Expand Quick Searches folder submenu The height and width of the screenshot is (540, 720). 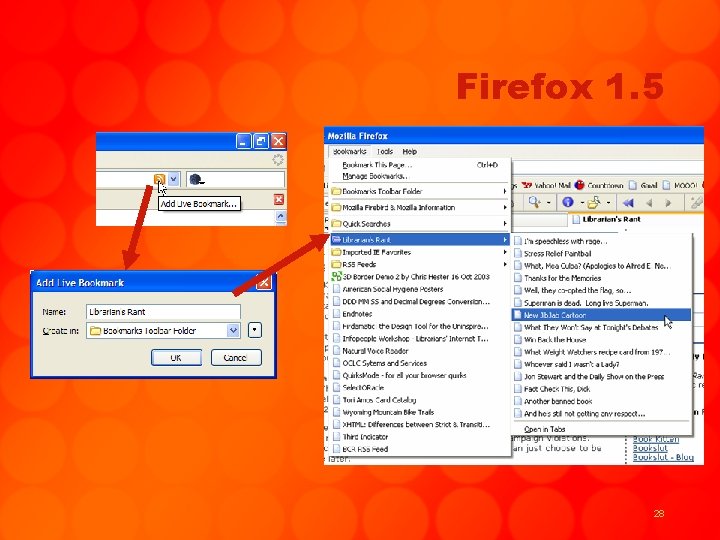point(419,224)
